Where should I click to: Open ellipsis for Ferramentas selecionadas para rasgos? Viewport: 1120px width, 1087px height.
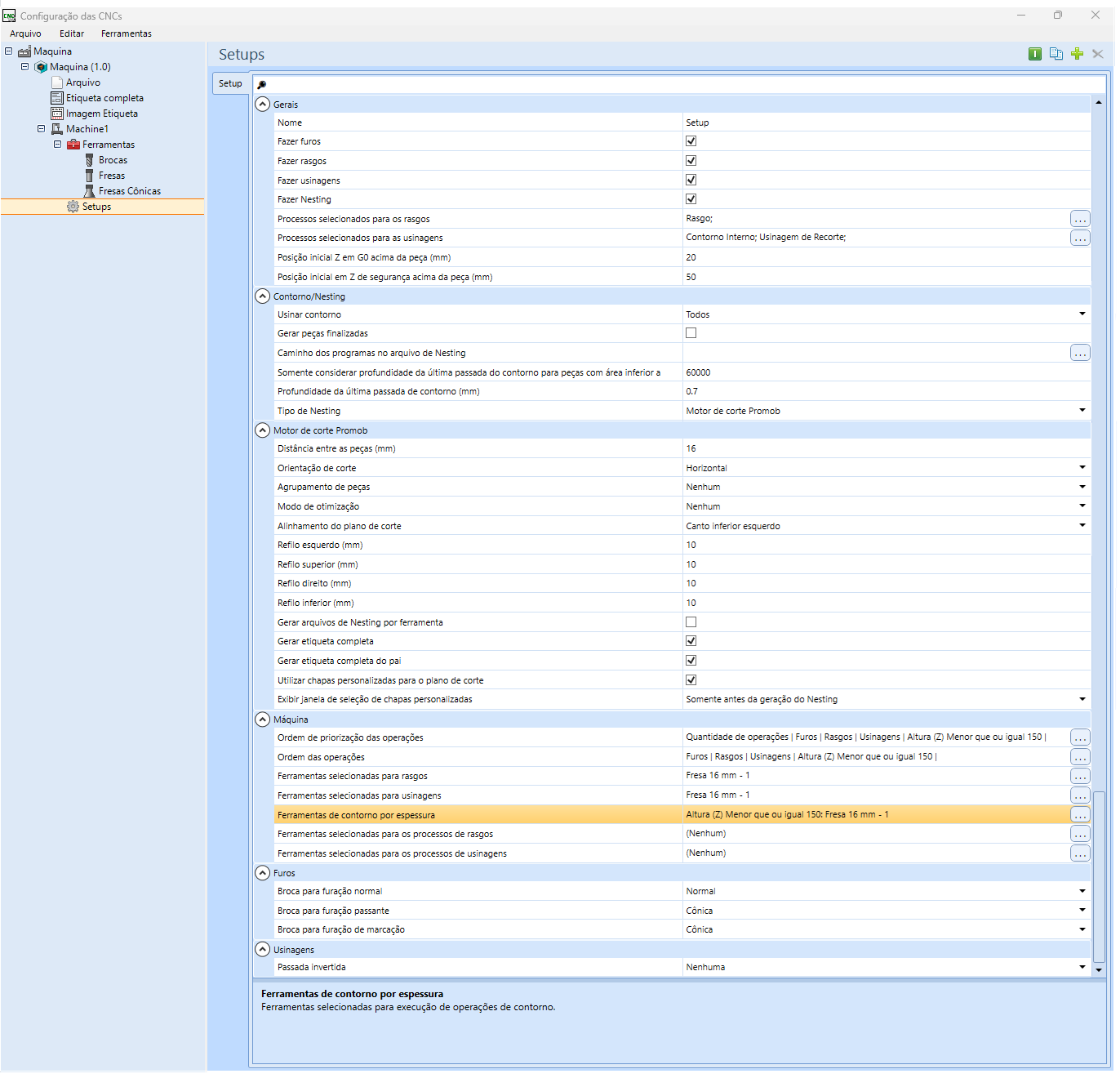pos(1080,776)
